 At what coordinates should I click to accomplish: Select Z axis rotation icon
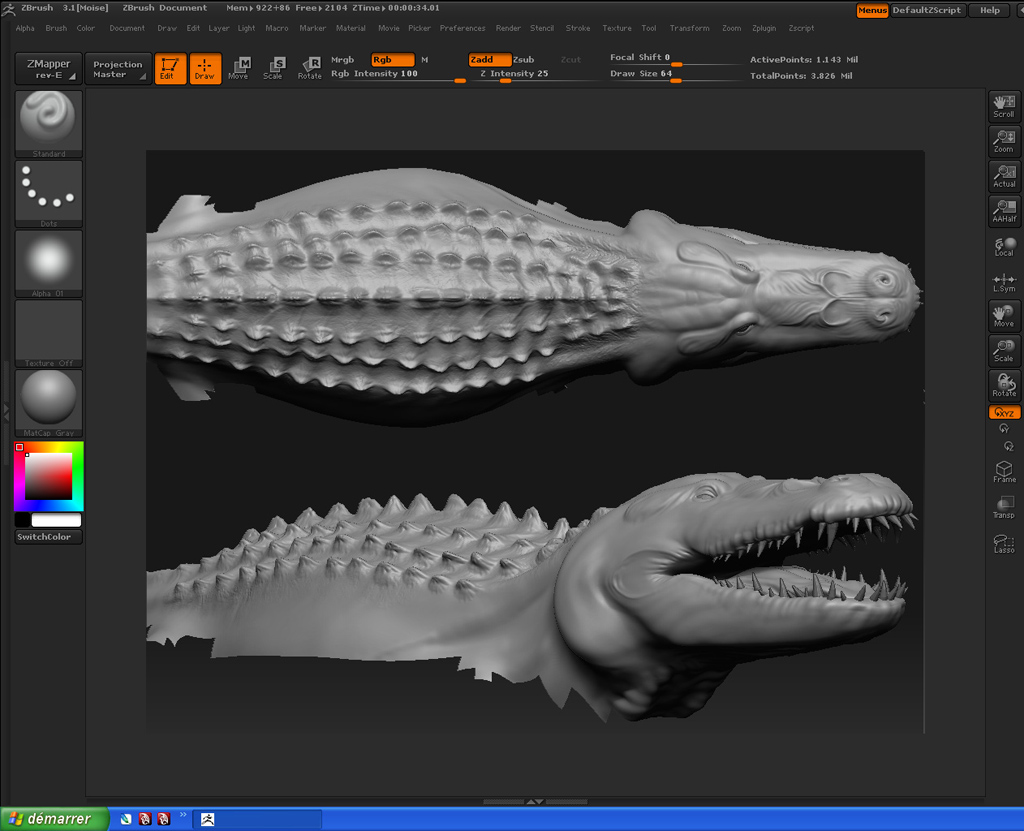[x=1009, y=447]
